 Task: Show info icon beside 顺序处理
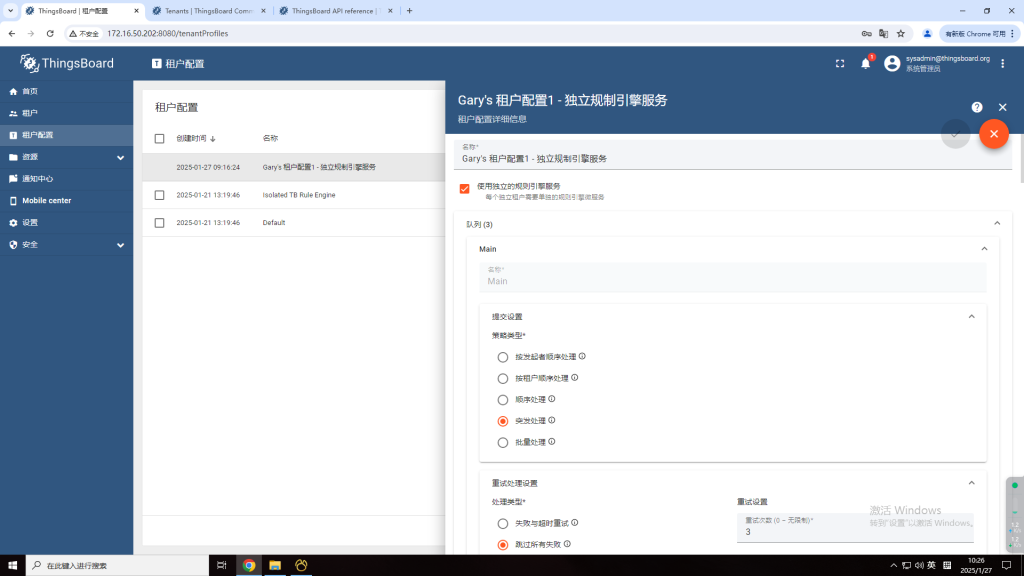pos(552,399)
